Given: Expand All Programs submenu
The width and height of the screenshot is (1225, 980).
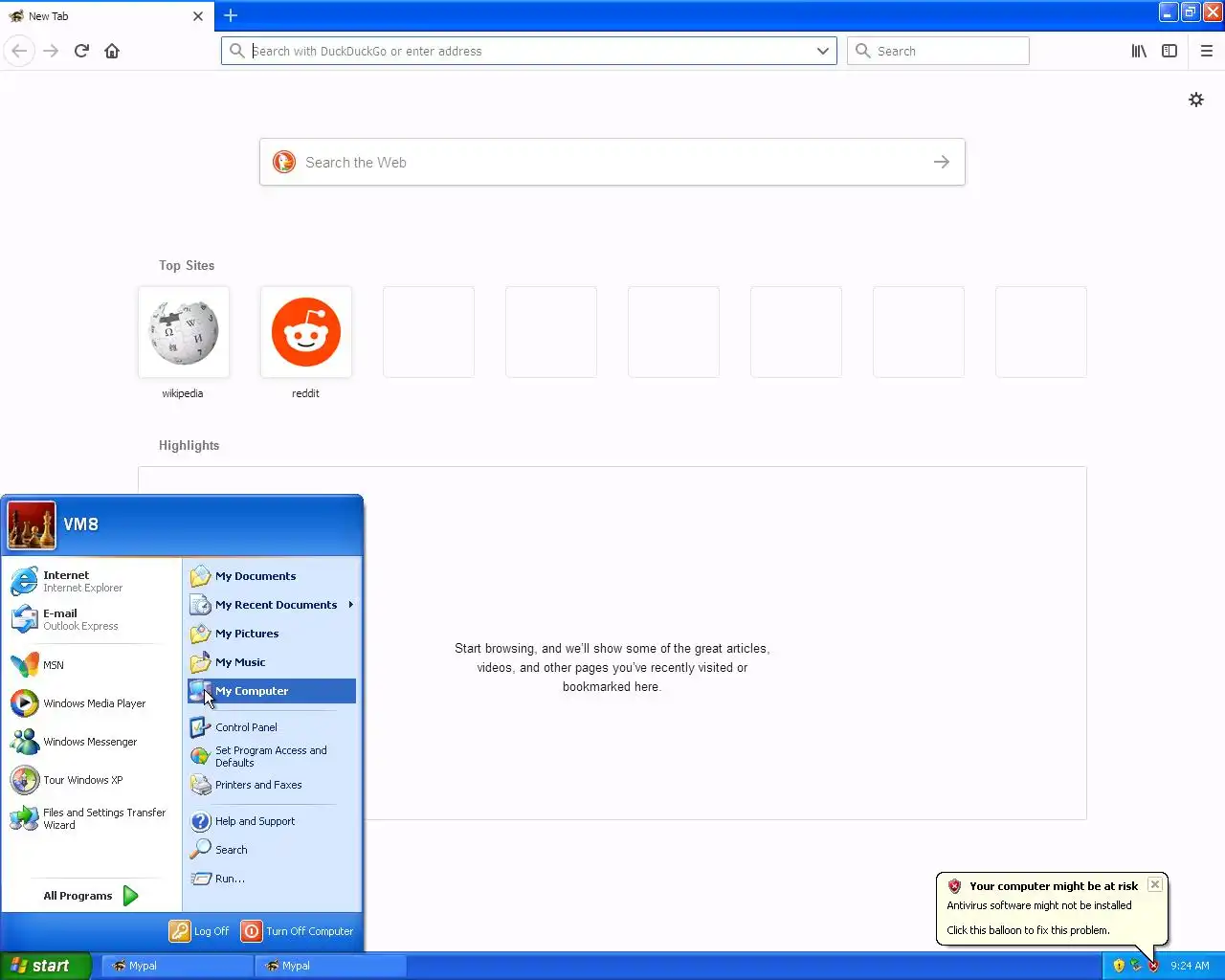Looking at the screenshot, I should click(x=92, y=896).
